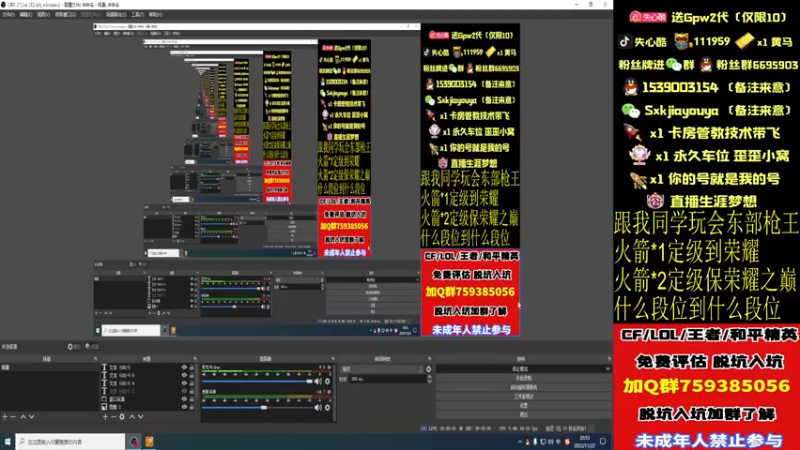The image size is (800, 450).
Task: Expand hidden system tray icons chevron
Action: pyautogui.click(x=520, y=442)
